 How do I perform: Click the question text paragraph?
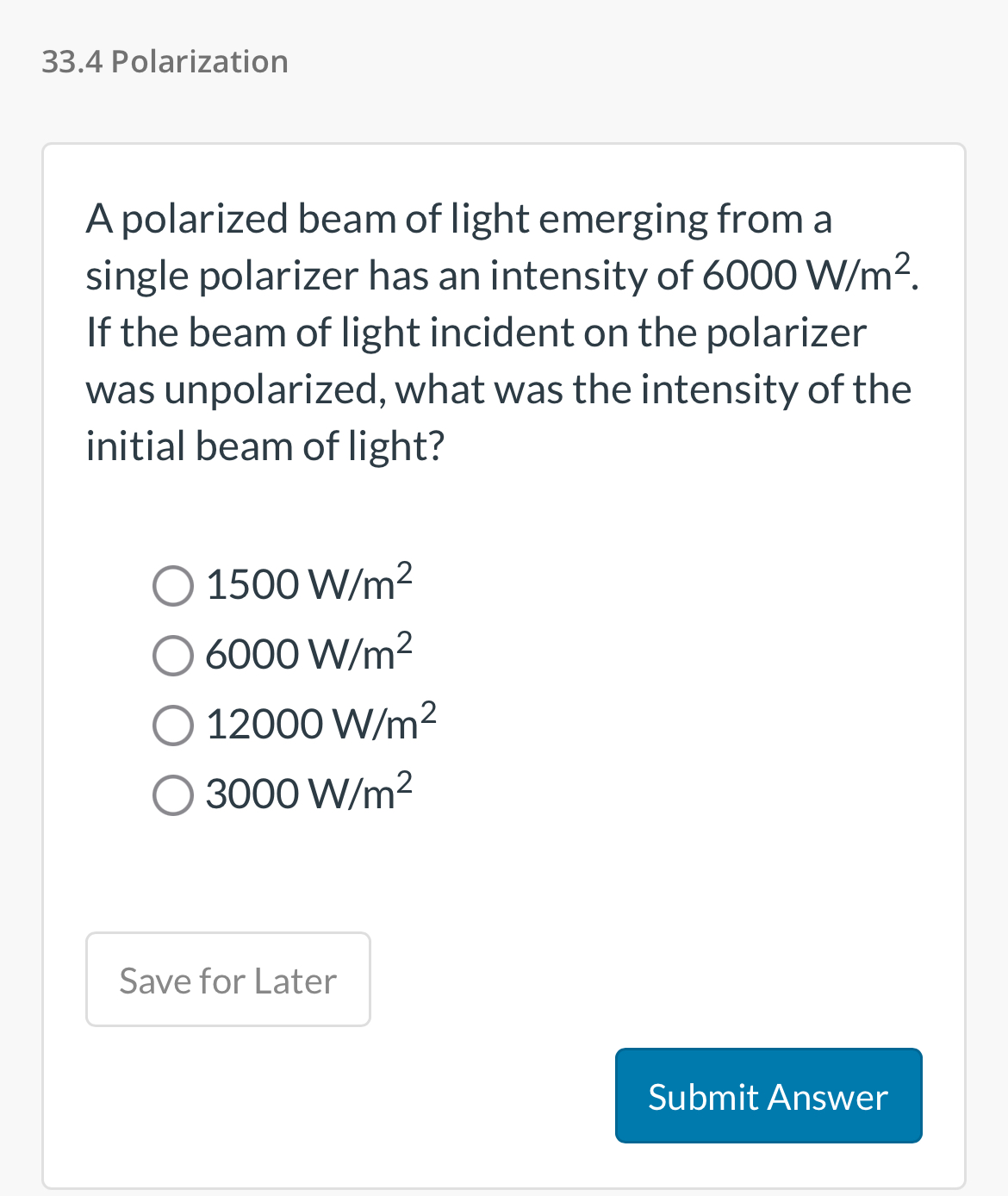500,332
